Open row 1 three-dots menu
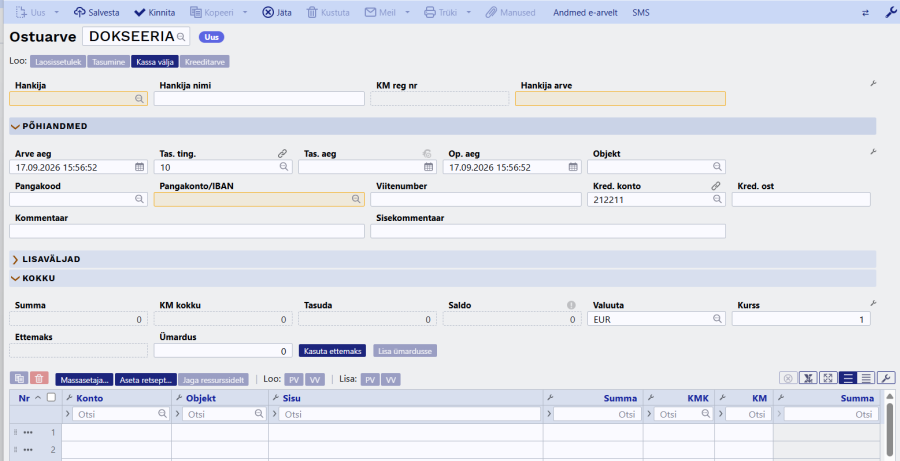 click(28, 432)
